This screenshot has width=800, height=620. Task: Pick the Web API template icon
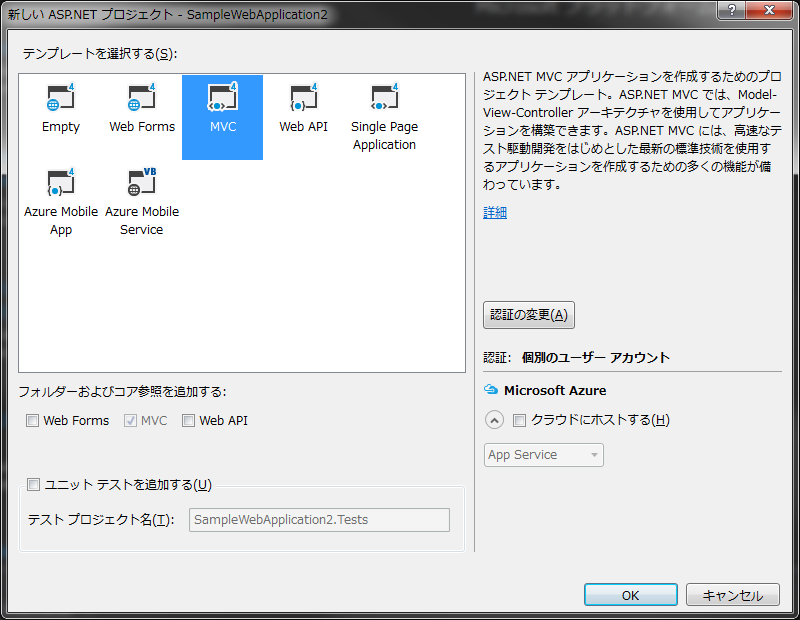tap(304, 97)
